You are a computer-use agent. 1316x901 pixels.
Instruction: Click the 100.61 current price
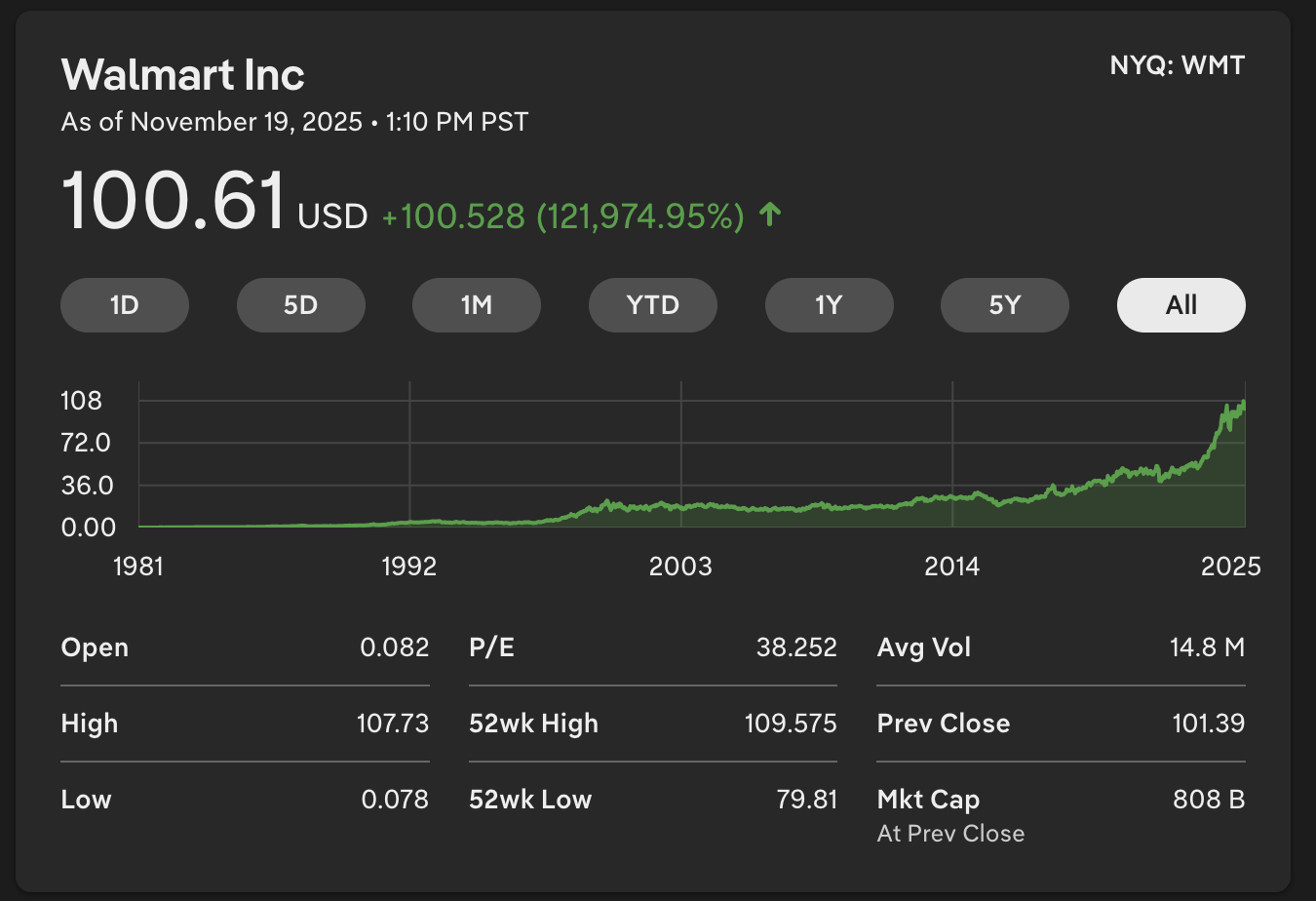(174, 202)
